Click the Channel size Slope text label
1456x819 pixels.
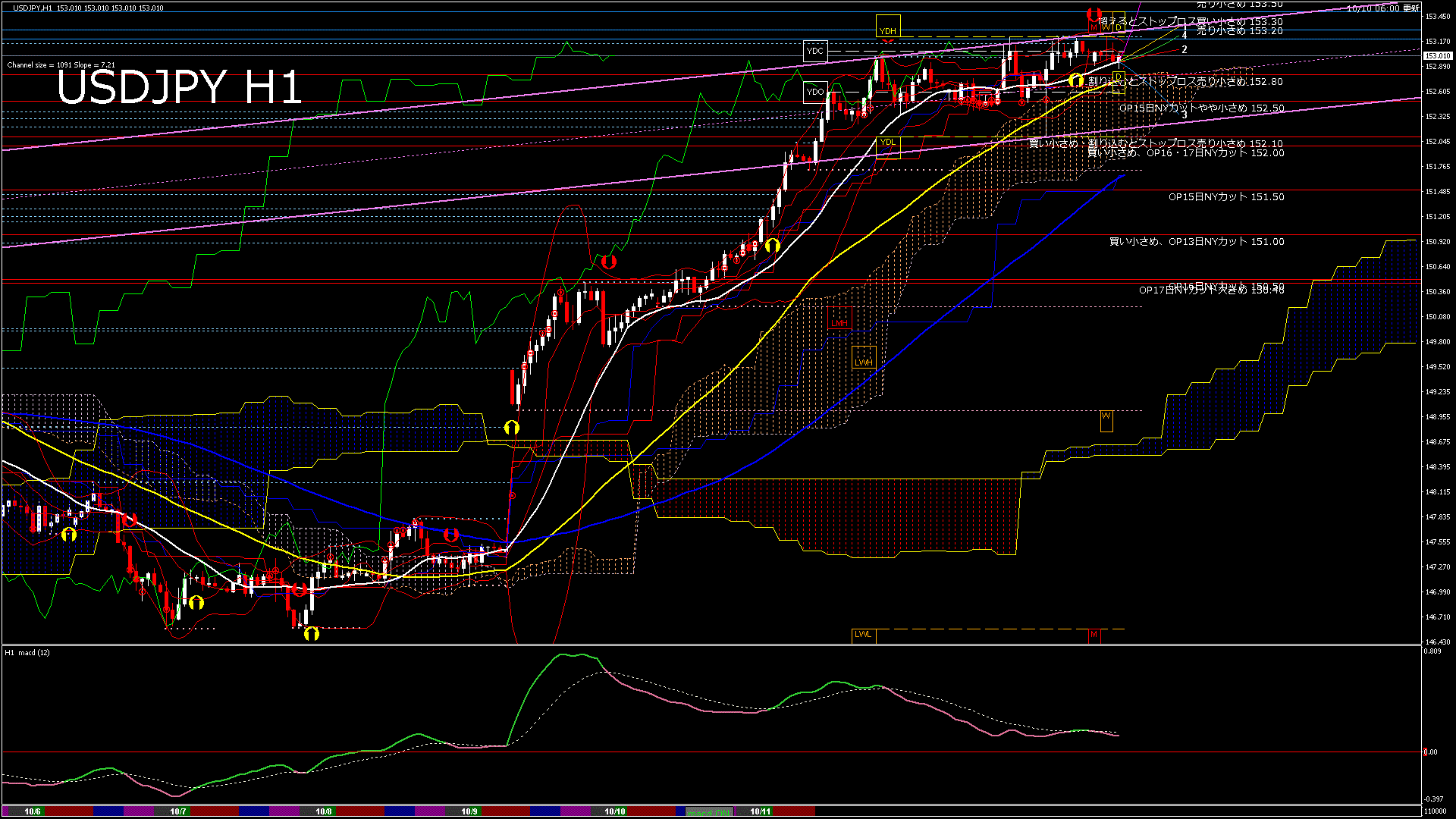click(x=61, y=65)
